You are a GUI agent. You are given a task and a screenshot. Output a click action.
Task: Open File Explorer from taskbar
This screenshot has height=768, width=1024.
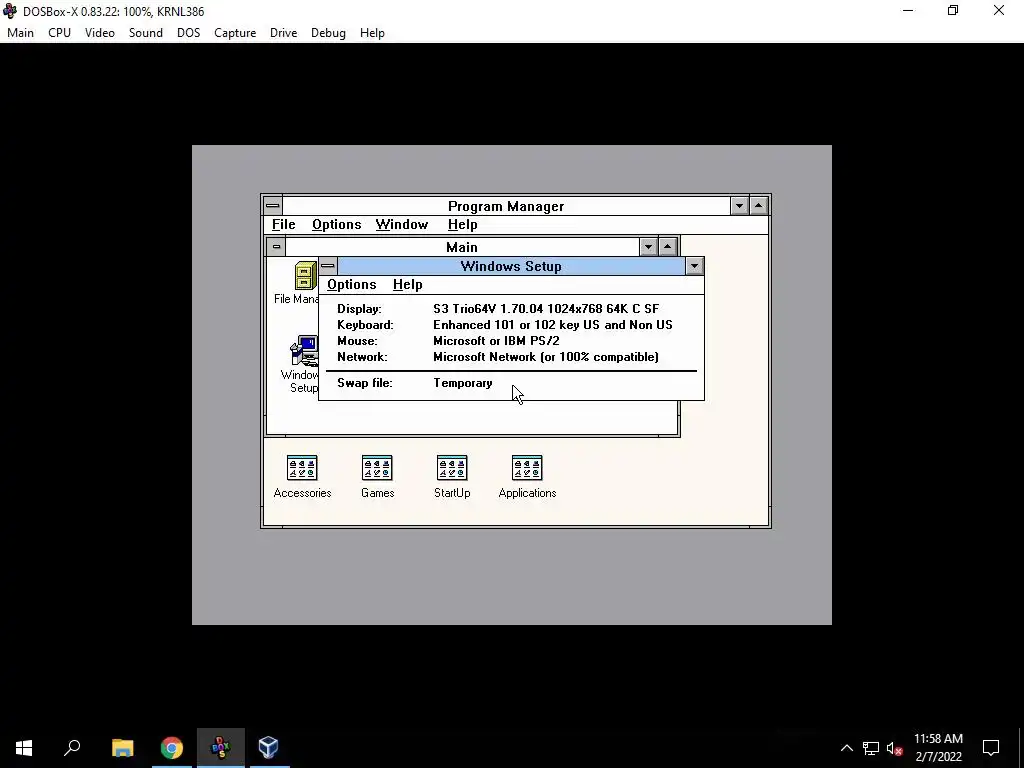tap(122, 748)
